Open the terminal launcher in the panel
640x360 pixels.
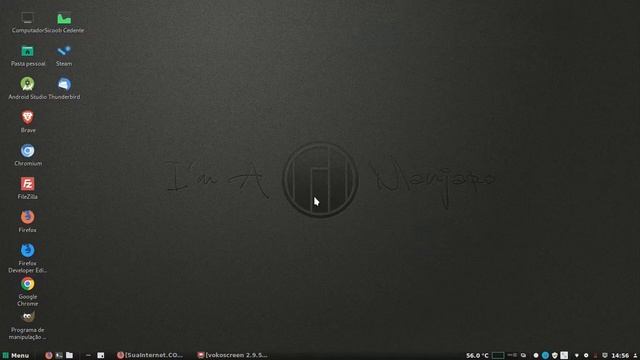click(59, 356)
